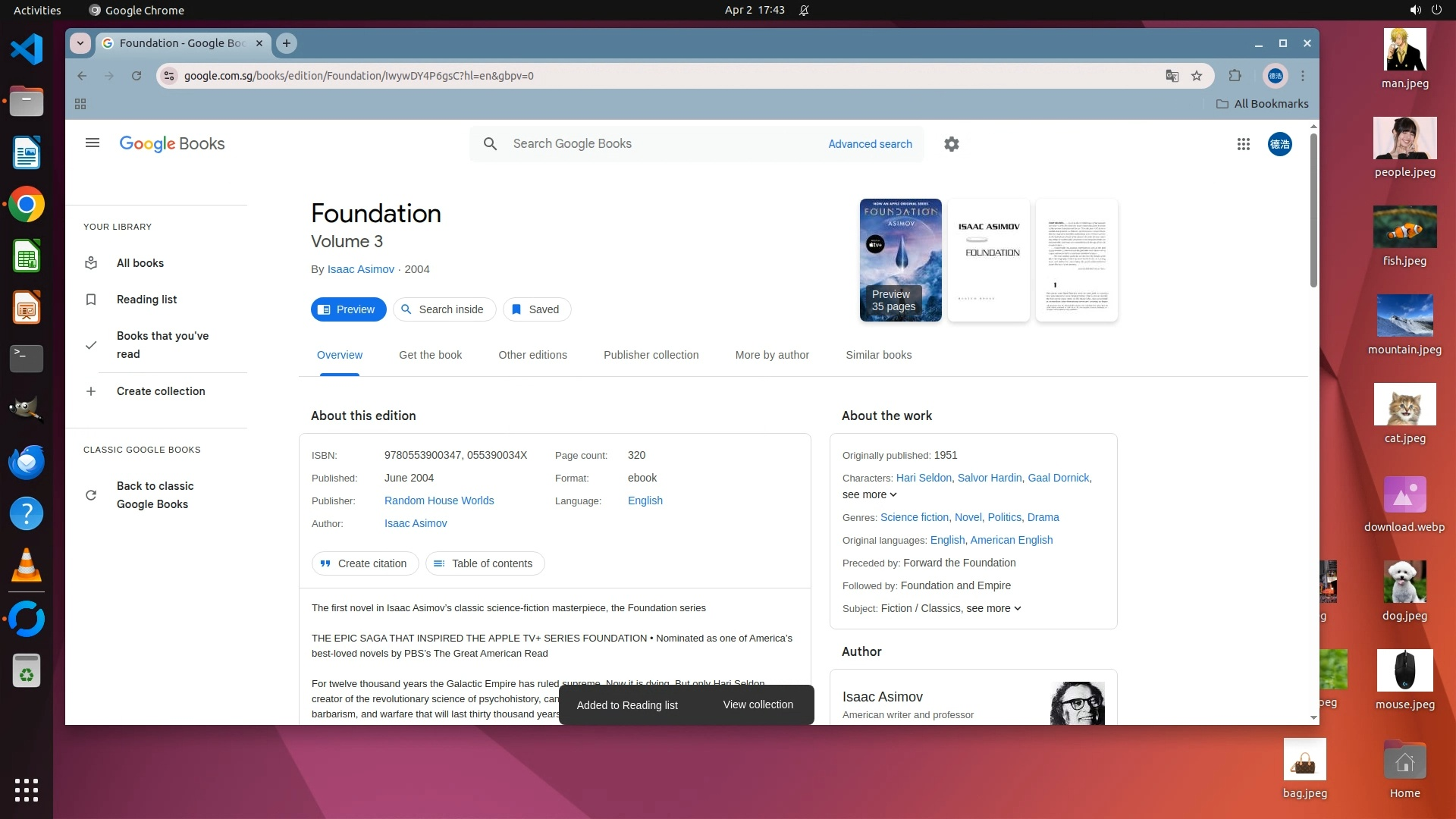Open the Google Books hamburger menu
Screen dimensions: 1456x819
93,143
